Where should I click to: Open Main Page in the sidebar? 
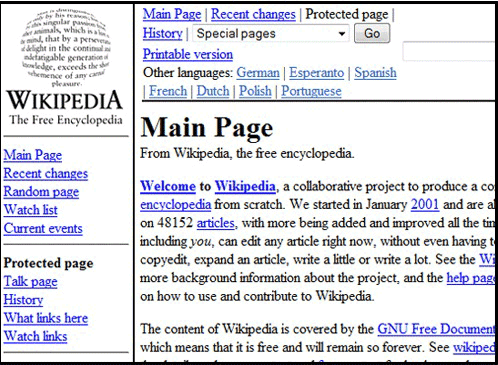[x=33, y=155]
